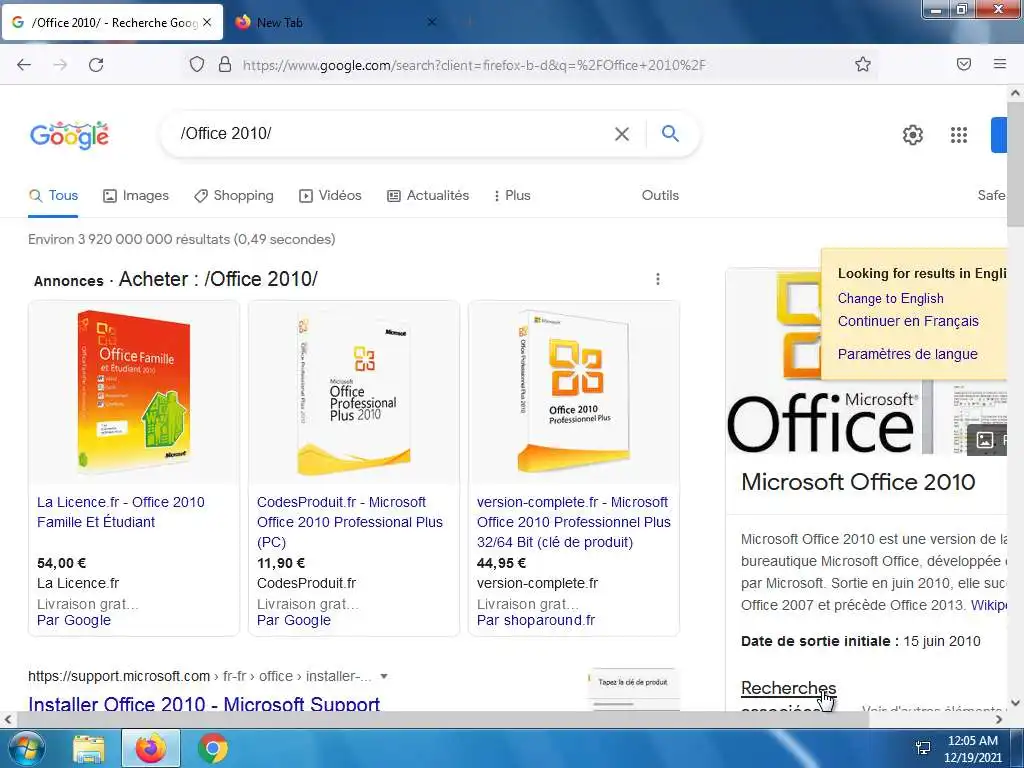This screenshot has height=768, width=1024.
Task: Click the Office 2010 Professionnel Plus box image
Action: click(x=574, y=392)
